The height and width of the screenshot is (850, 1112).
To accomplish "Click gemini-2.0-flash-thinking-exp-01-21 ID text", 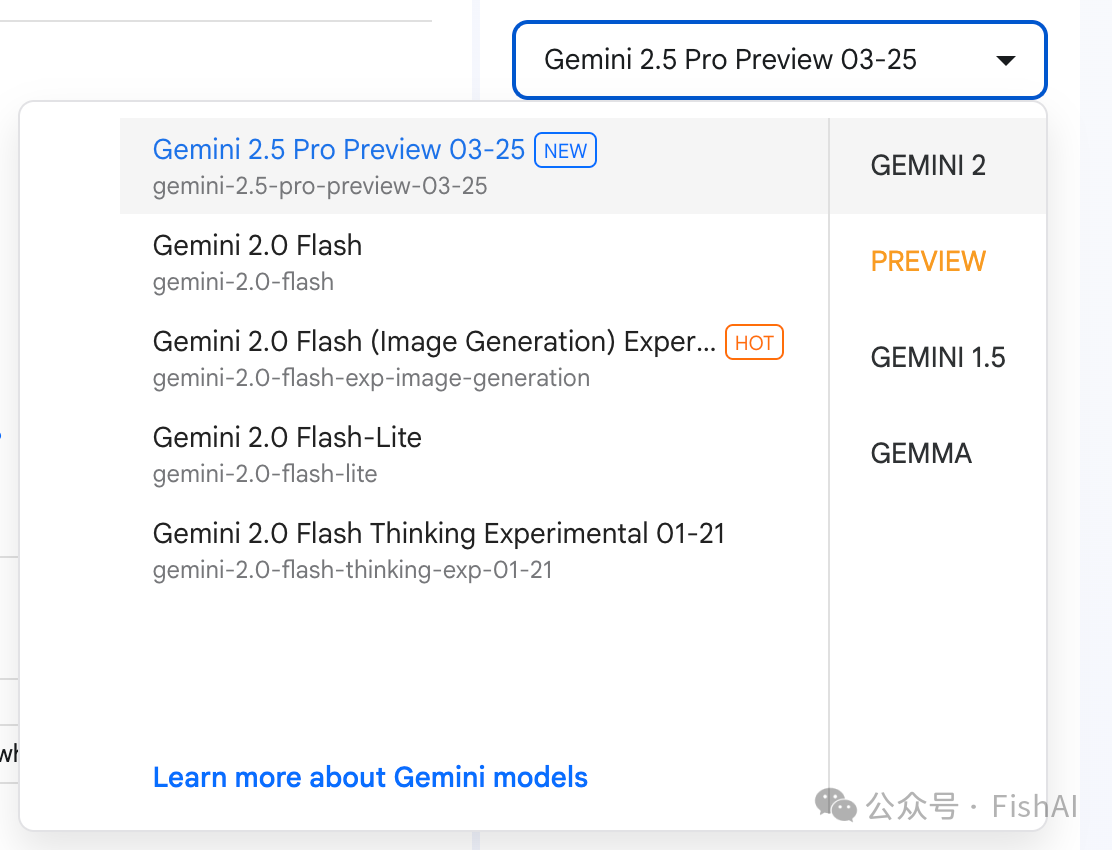I will (352, 570).
